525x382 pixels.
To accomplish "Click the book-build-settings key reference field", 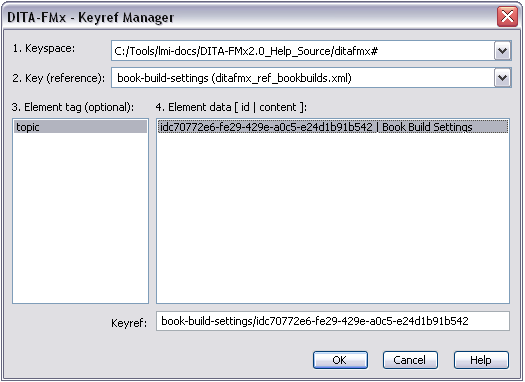I will point(303,78).
